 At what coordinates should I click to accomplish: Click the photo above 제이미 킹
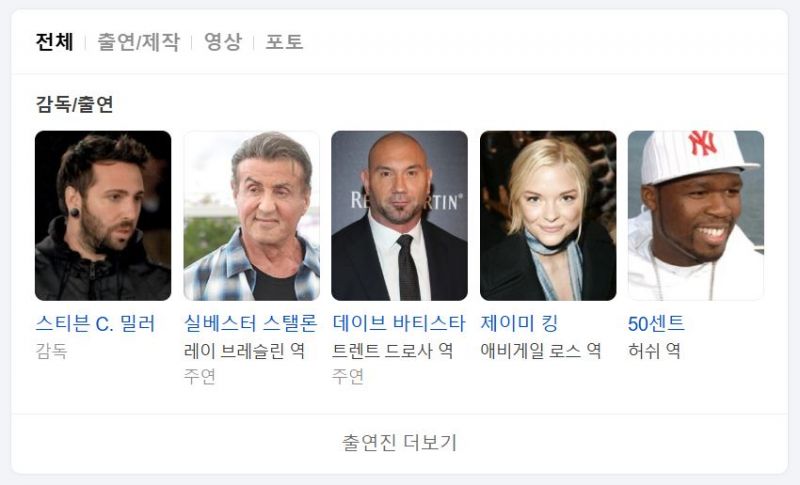tap(548, 215)
